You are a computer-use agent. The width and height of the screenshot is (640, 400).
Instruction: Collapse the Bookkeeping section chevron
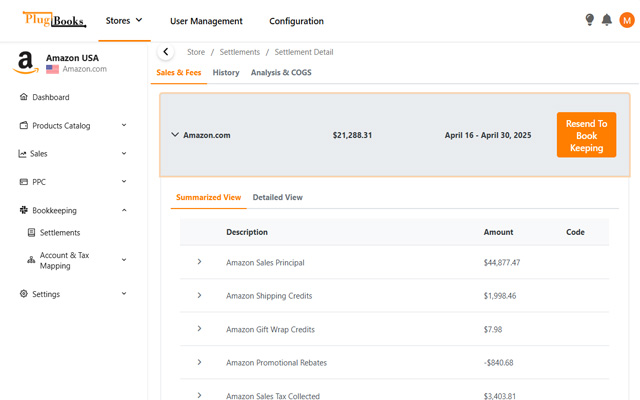point(124,210)
